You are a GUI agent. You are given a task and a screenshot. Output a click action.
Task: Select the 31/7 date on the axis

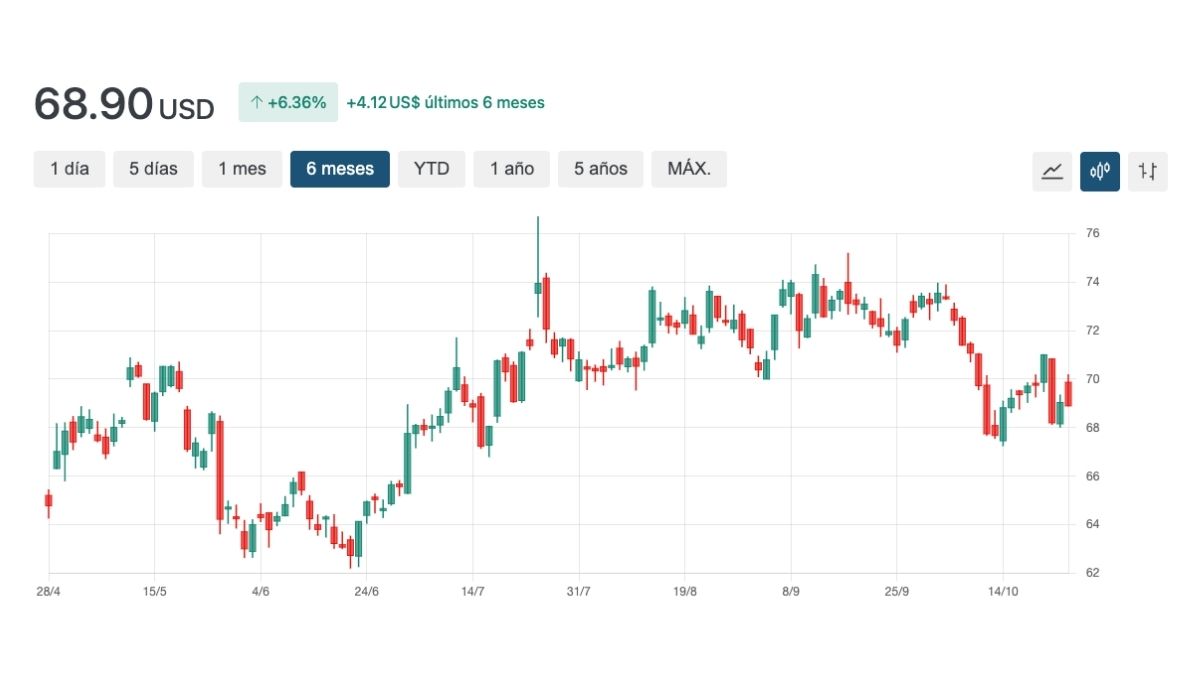(x=578, y=591)
